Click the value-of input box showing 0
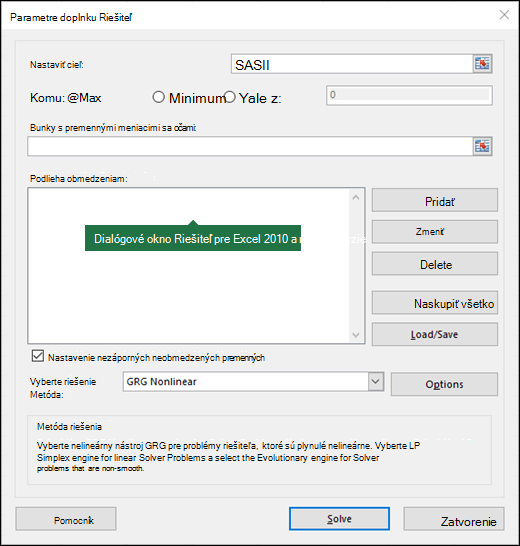 (x=409, y=95)
